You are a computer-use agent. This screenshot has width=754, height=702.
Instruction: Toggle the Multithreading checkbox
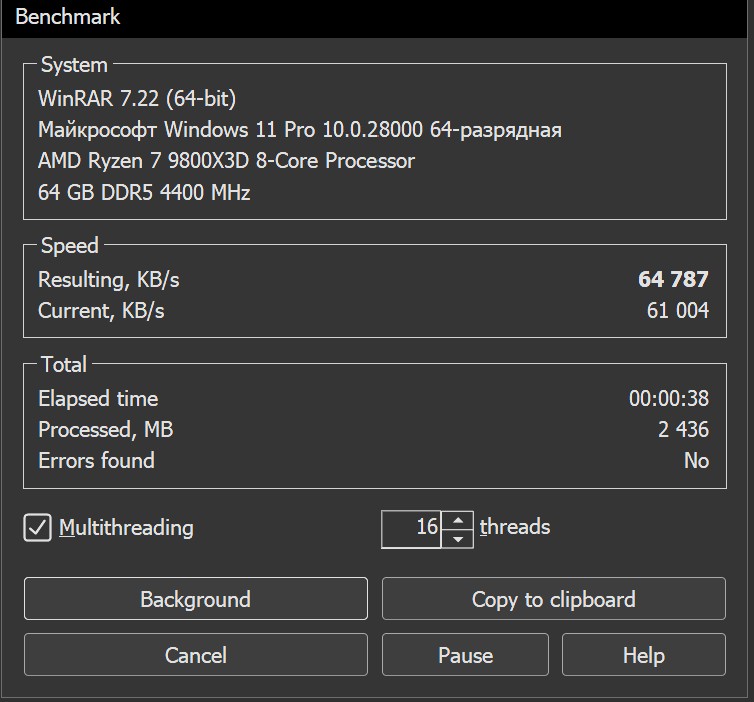pyautogui.click(x=38, y=527)
